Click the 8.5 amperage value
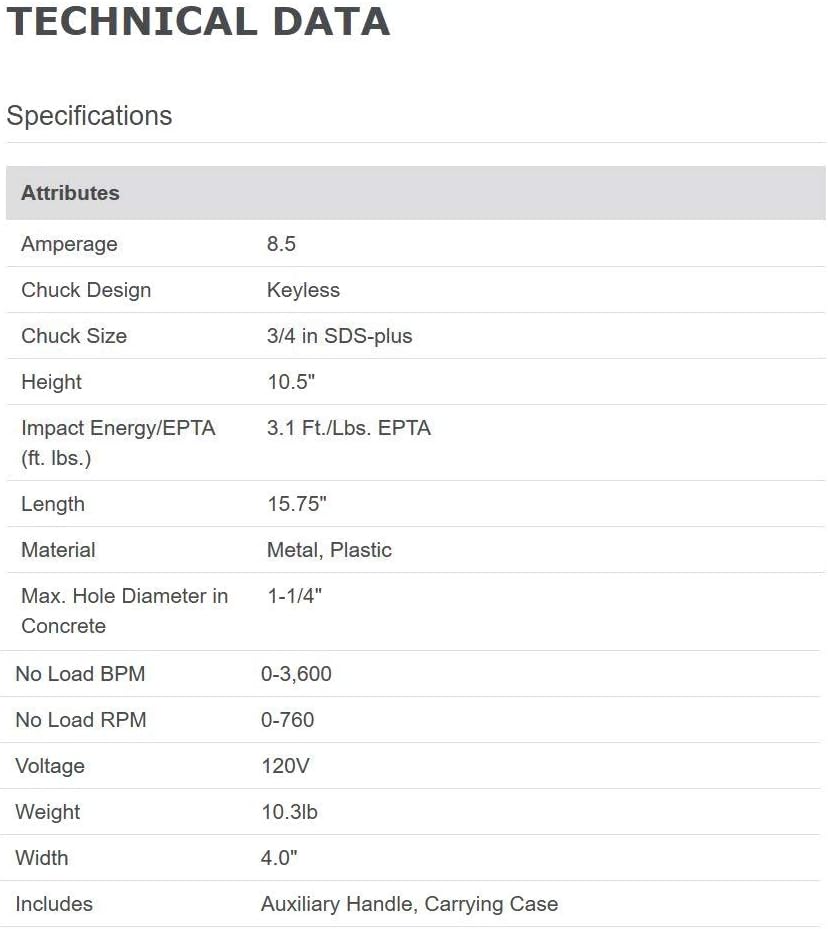The height and width of the screenshot is (929, 828). 281,244
